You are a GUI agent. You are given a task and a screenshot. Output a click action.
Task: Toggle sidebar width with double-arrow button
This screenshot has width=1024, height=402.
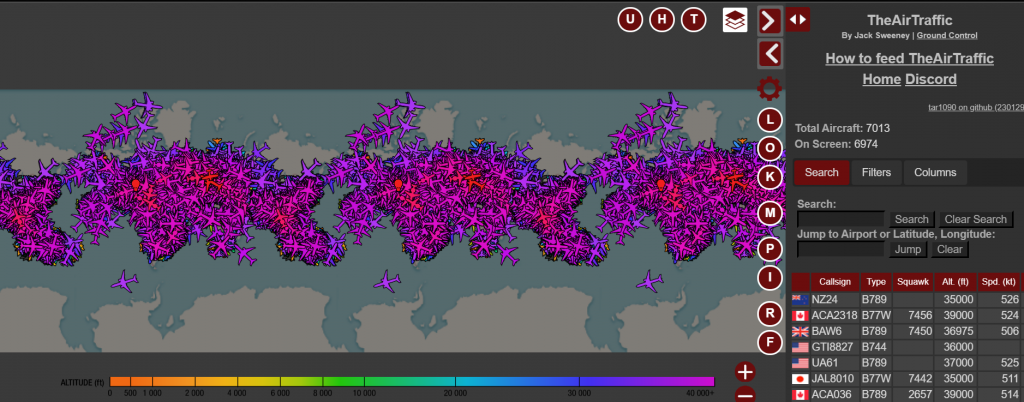coord(797,19)
